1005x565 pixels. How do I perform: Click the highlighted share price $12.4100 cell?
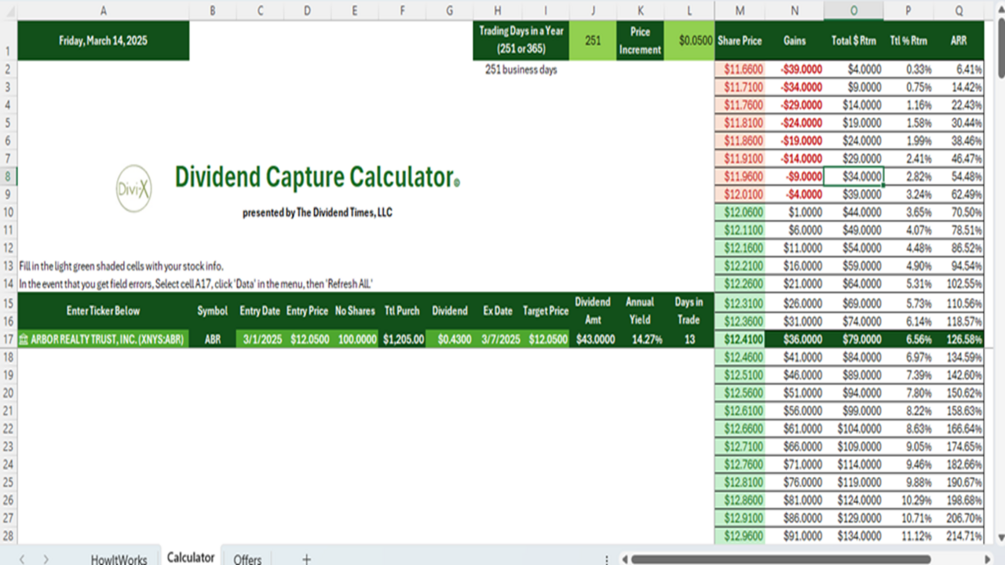coord(740,340)
